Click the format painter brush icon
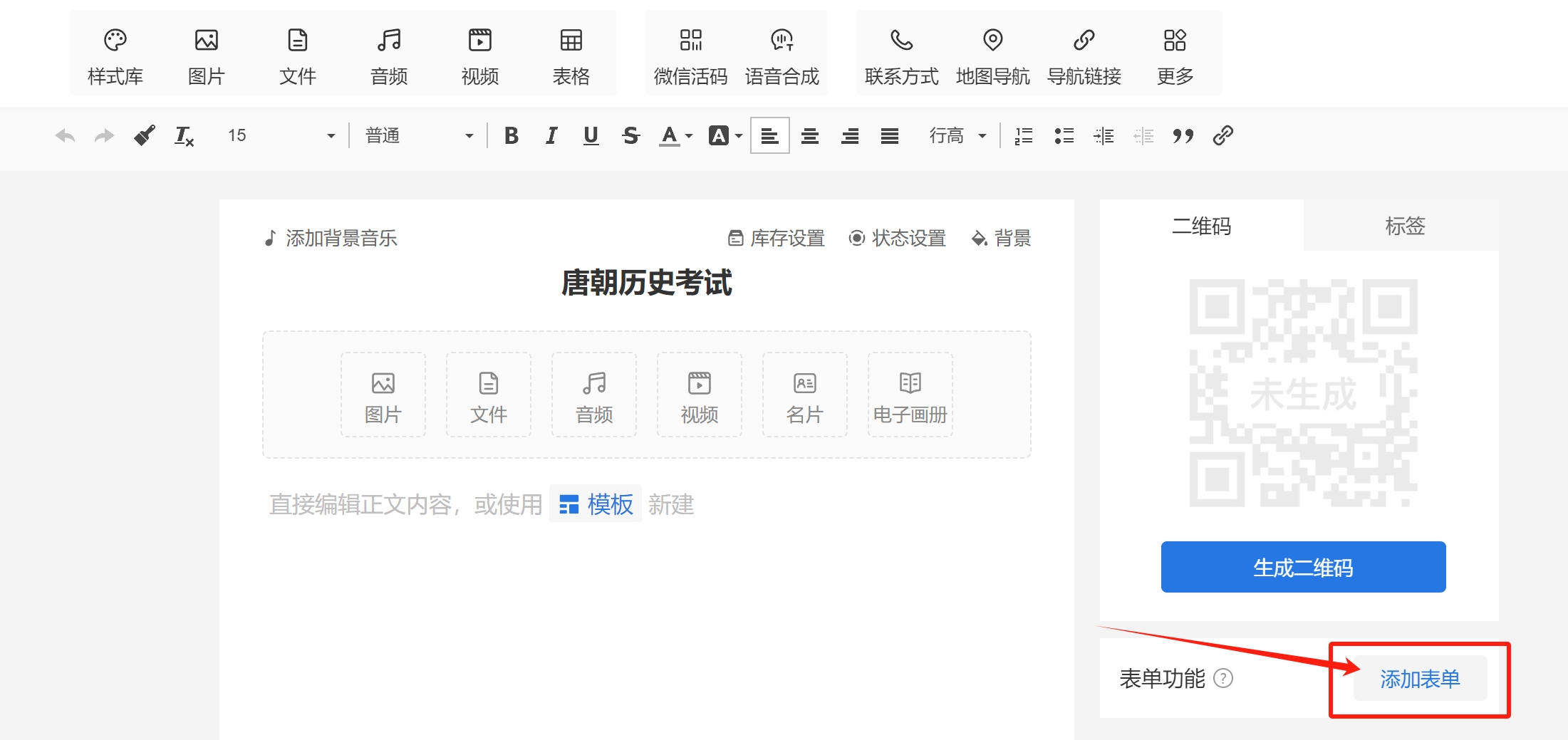Screen dimensions: 1568x740 145,135
